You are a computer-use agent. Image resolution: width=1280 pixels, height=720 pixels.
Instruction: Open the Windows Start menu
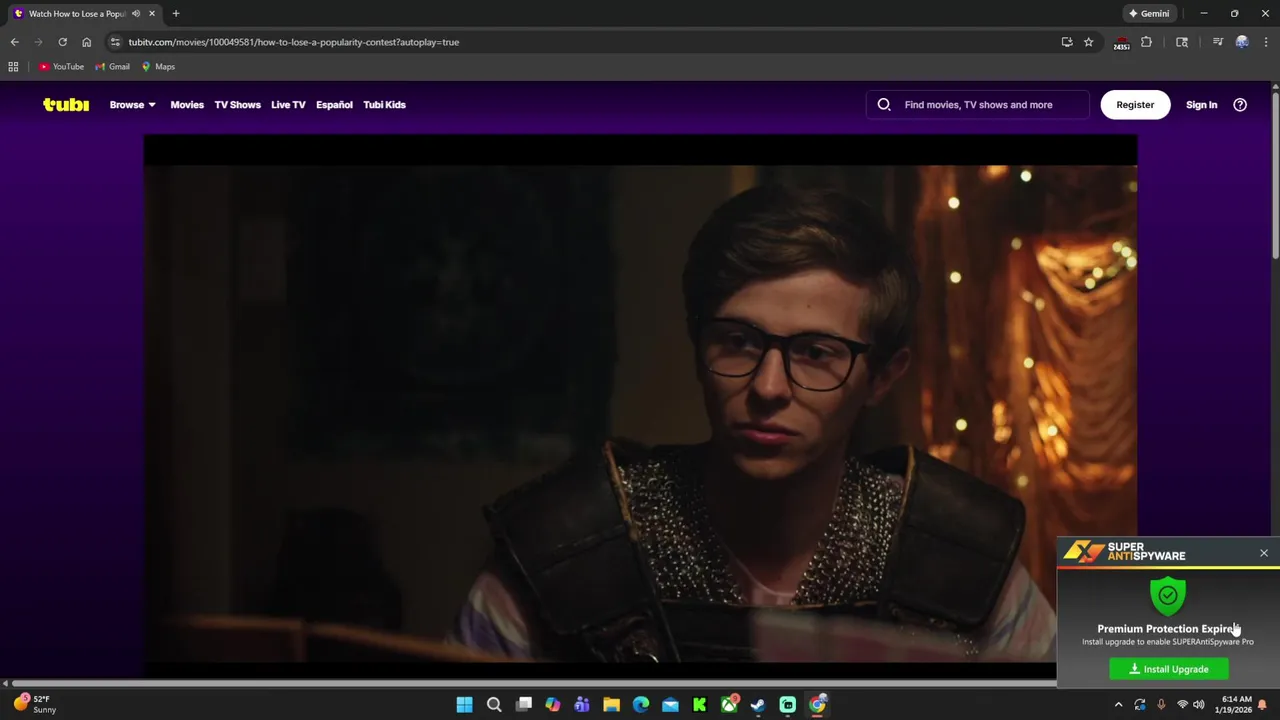(464, 705)
